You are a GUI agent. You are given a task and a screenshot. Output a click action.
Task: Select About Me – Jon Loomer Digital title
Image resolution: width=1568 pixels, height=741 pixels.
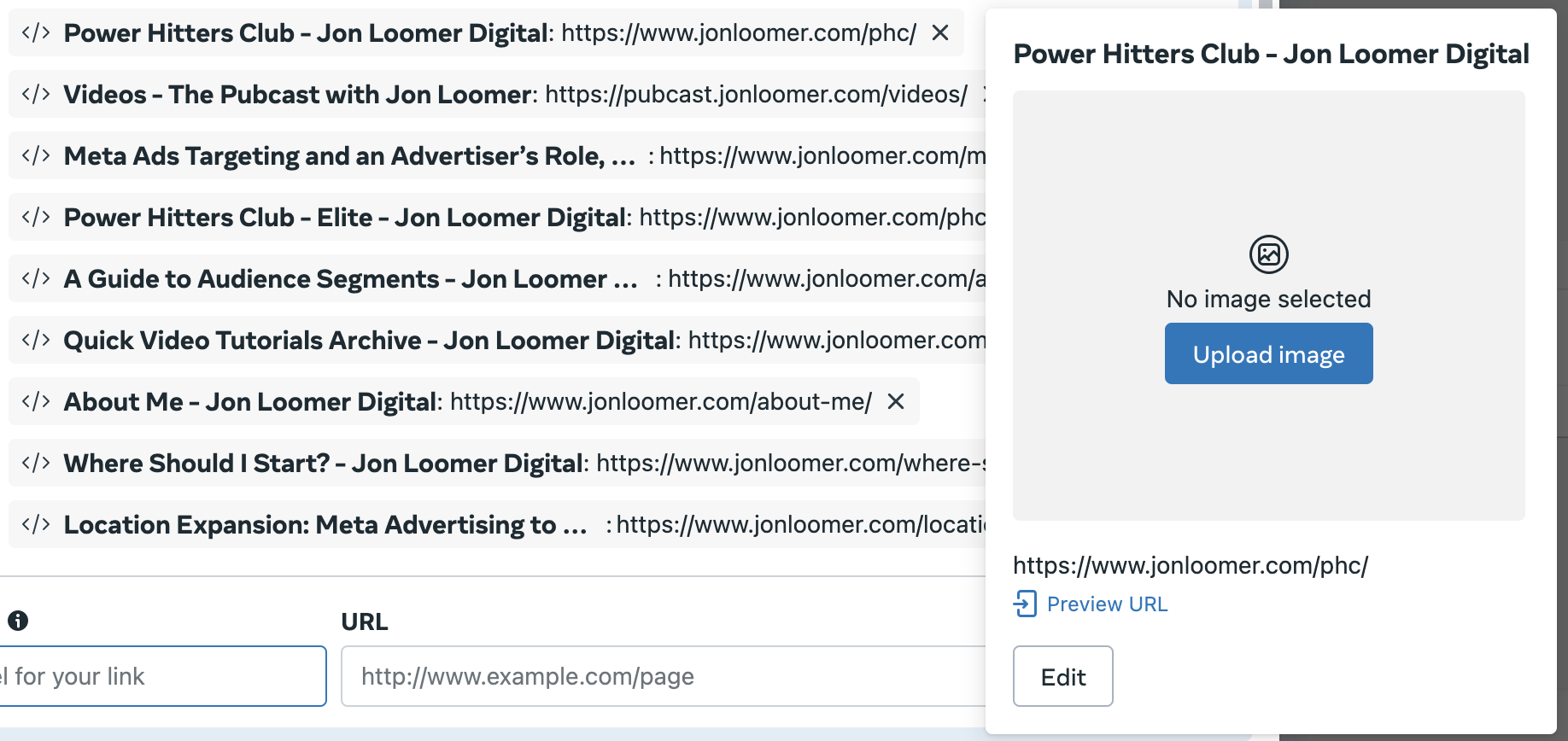coord(250,401)
